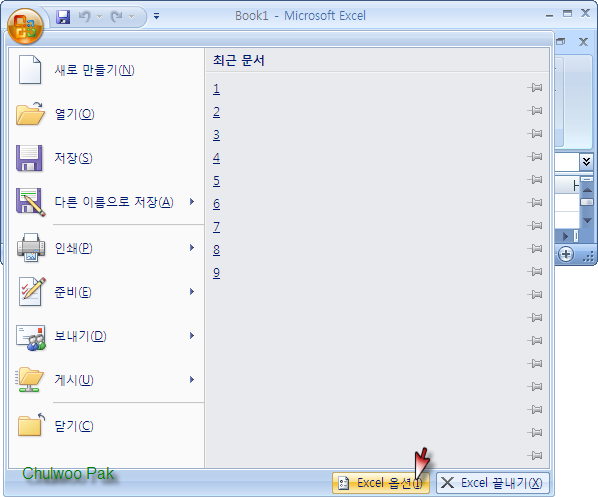Toggle the pushpin beside recent document 9
Image resolution: width=598 pixels, height=497 pixels.
pos(535,272)
